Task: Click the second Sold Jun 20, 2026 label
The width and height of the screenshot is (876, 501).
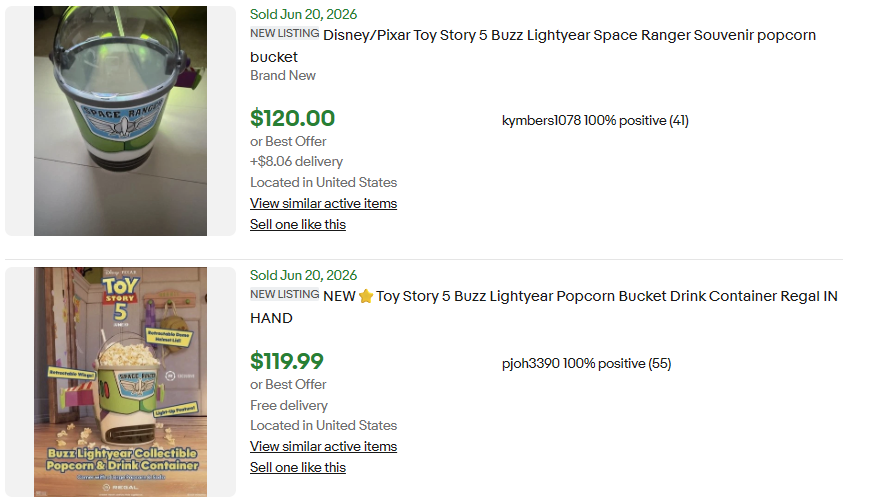Action: coord(303,275)
